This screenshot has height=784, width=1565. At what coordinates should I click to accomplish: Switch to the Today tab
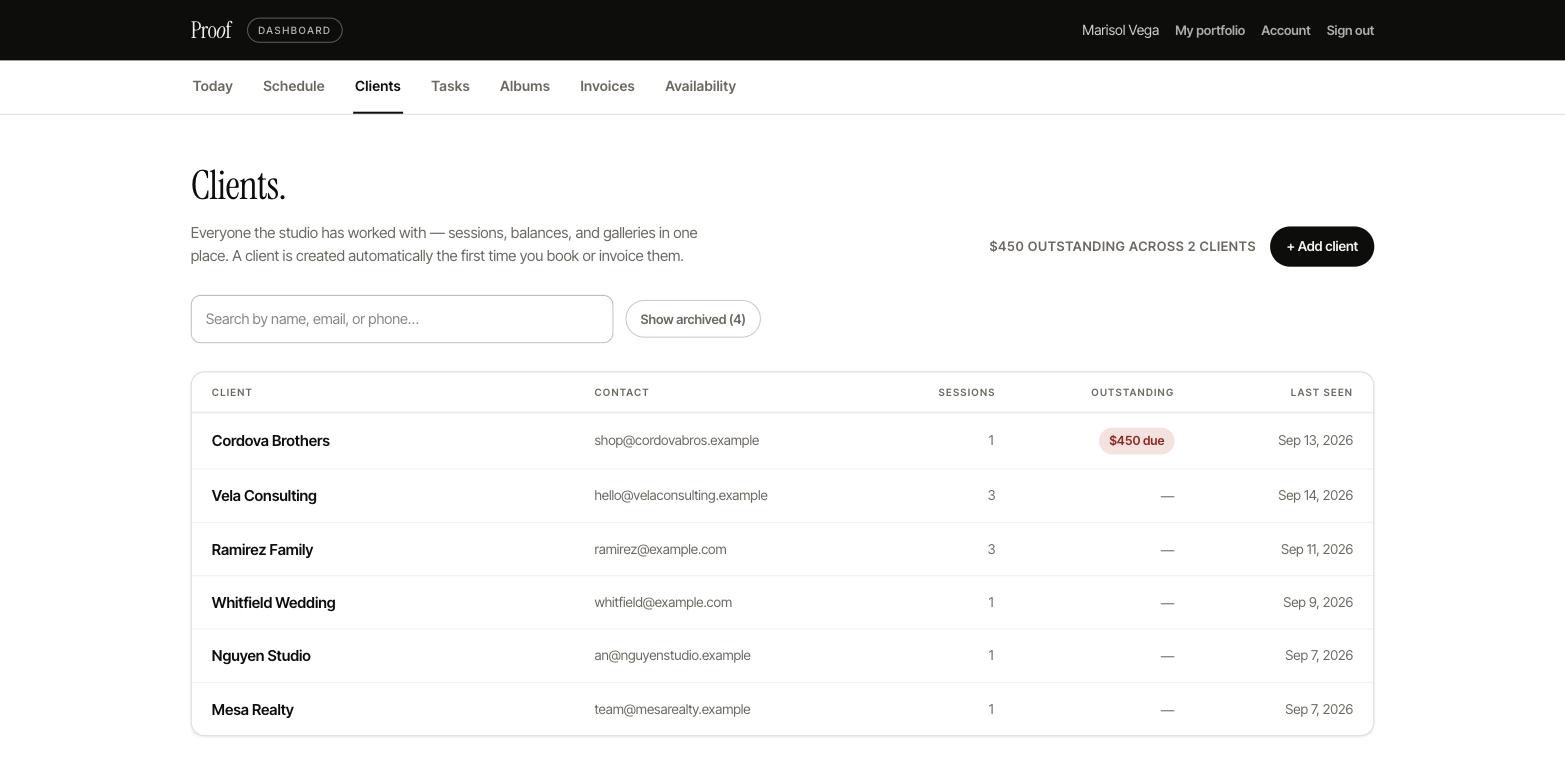coord(213,86)
